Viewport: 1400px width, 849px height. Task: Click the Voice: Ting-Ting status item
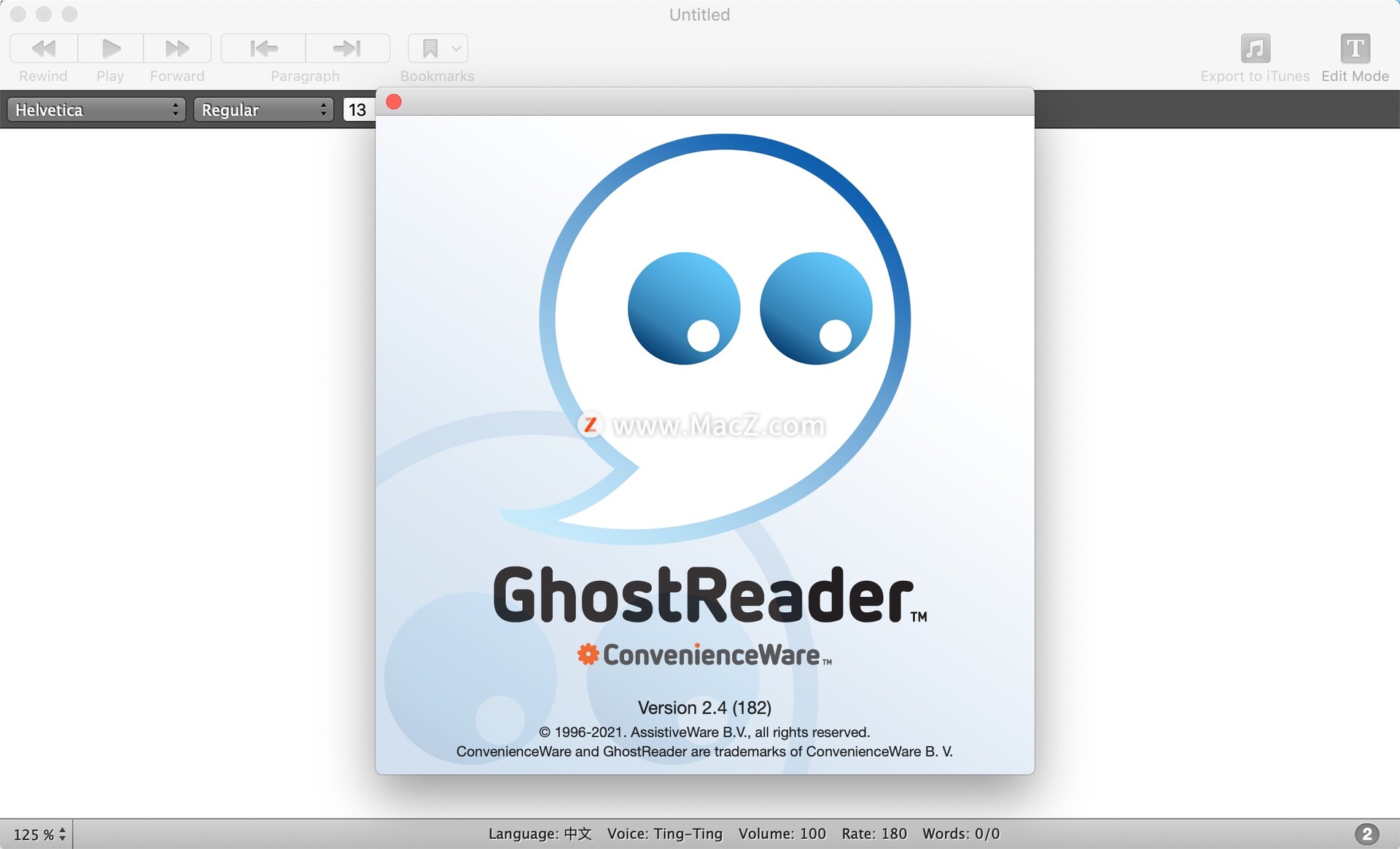664,834
